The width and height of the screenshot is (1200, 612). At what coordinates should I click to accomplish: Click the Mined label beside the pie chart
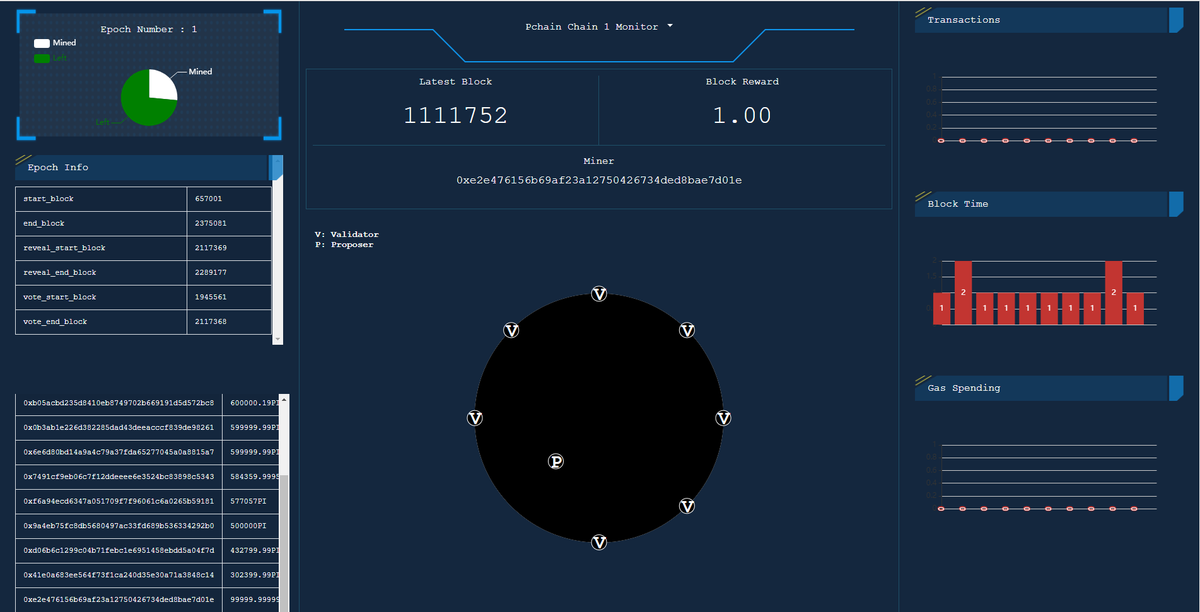[x=200, y=72]
